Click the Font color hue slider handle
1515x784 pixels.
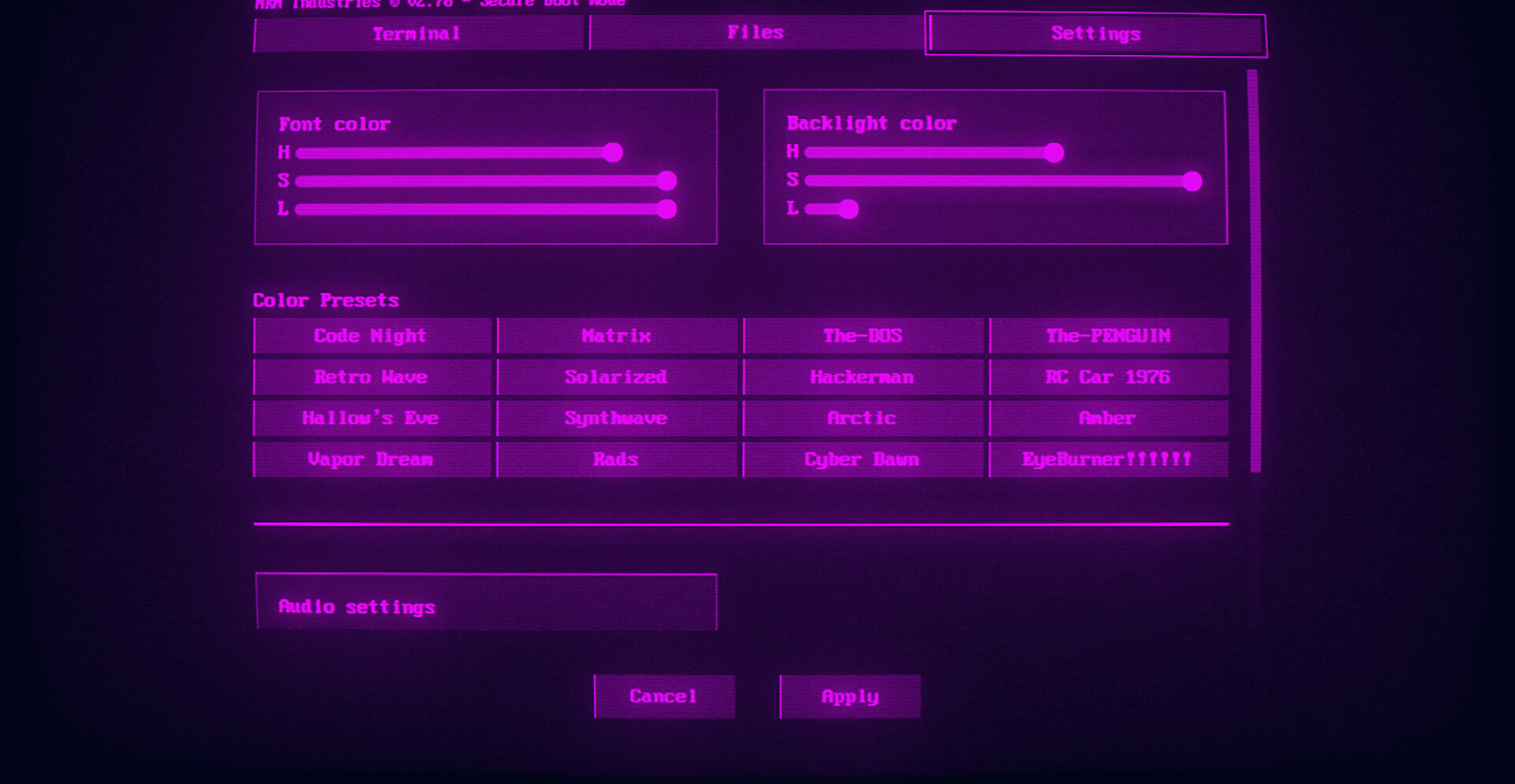tap(613, 152)
